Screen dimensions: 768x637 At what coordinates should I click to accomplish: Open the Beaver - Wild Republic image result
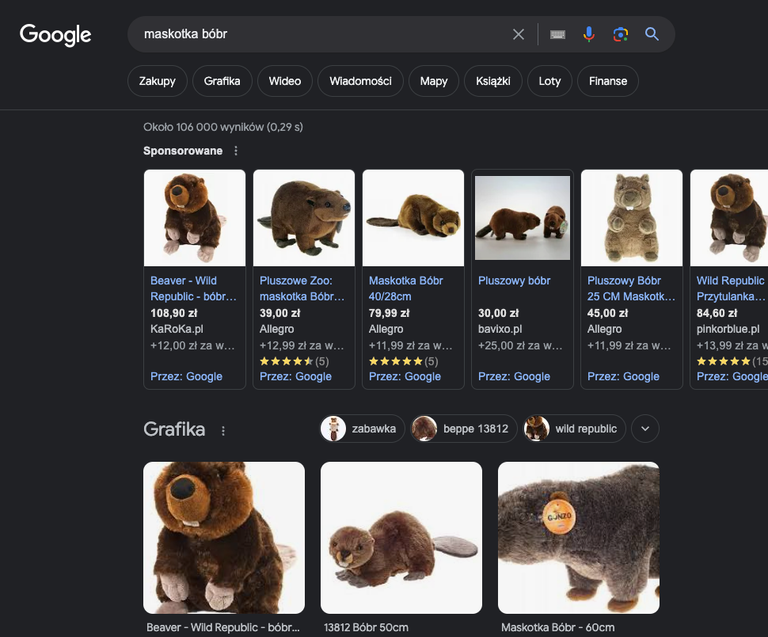tap(224, 538)
